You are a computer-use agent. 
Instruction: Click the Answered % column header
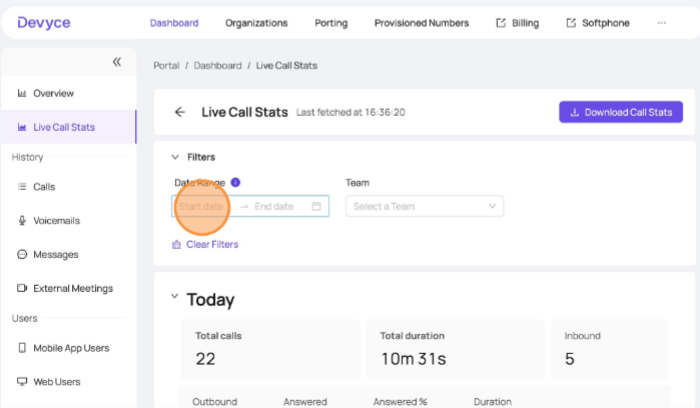[x=400, y=402]
